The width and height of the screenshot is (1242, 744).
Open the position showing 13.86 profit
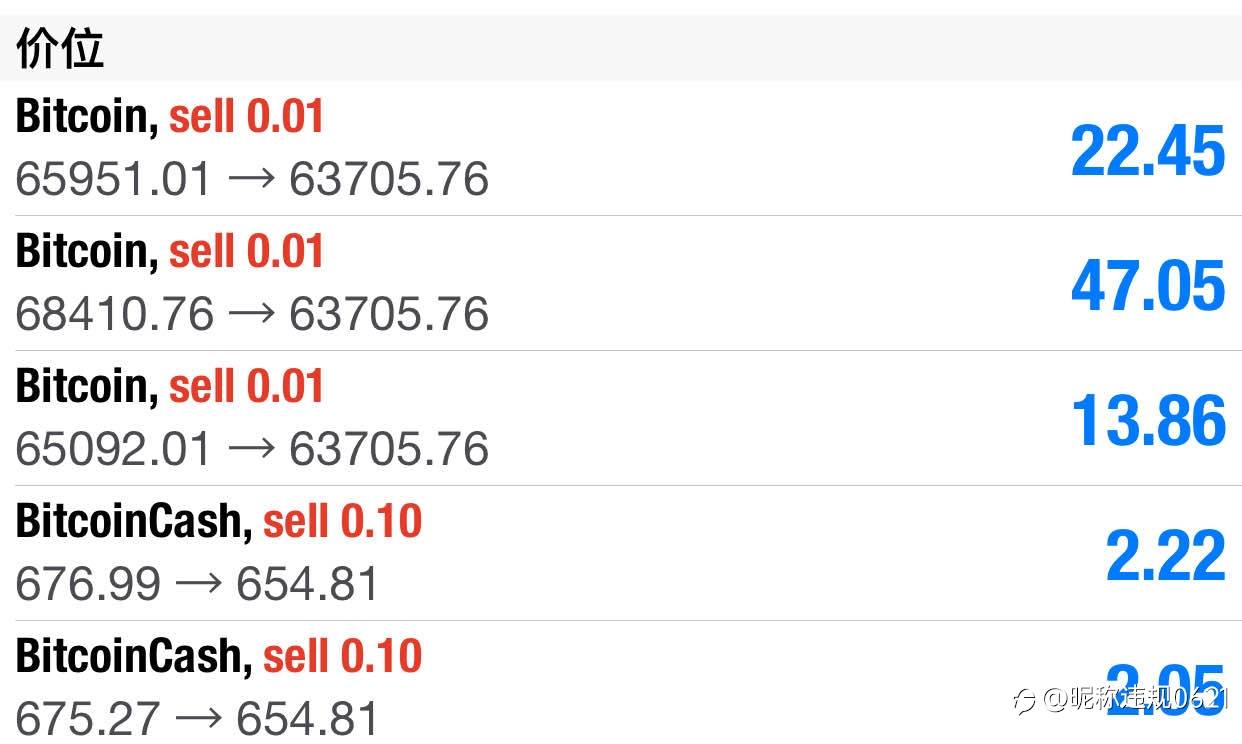coord(621,419)
